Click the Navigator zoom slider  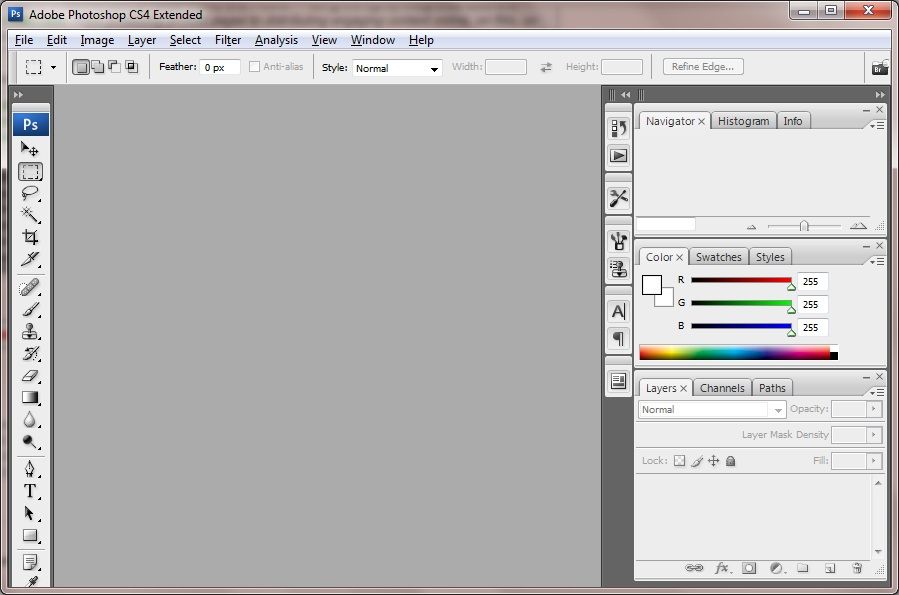pos(804,226)
